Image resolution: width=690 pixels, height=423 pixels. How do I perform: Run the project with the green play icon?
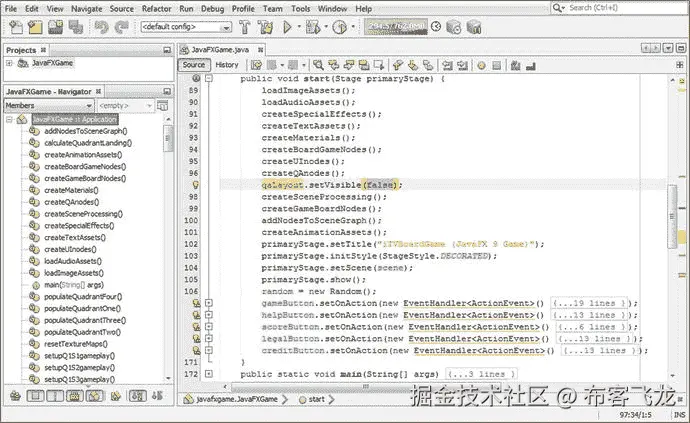tap(287, 27)
